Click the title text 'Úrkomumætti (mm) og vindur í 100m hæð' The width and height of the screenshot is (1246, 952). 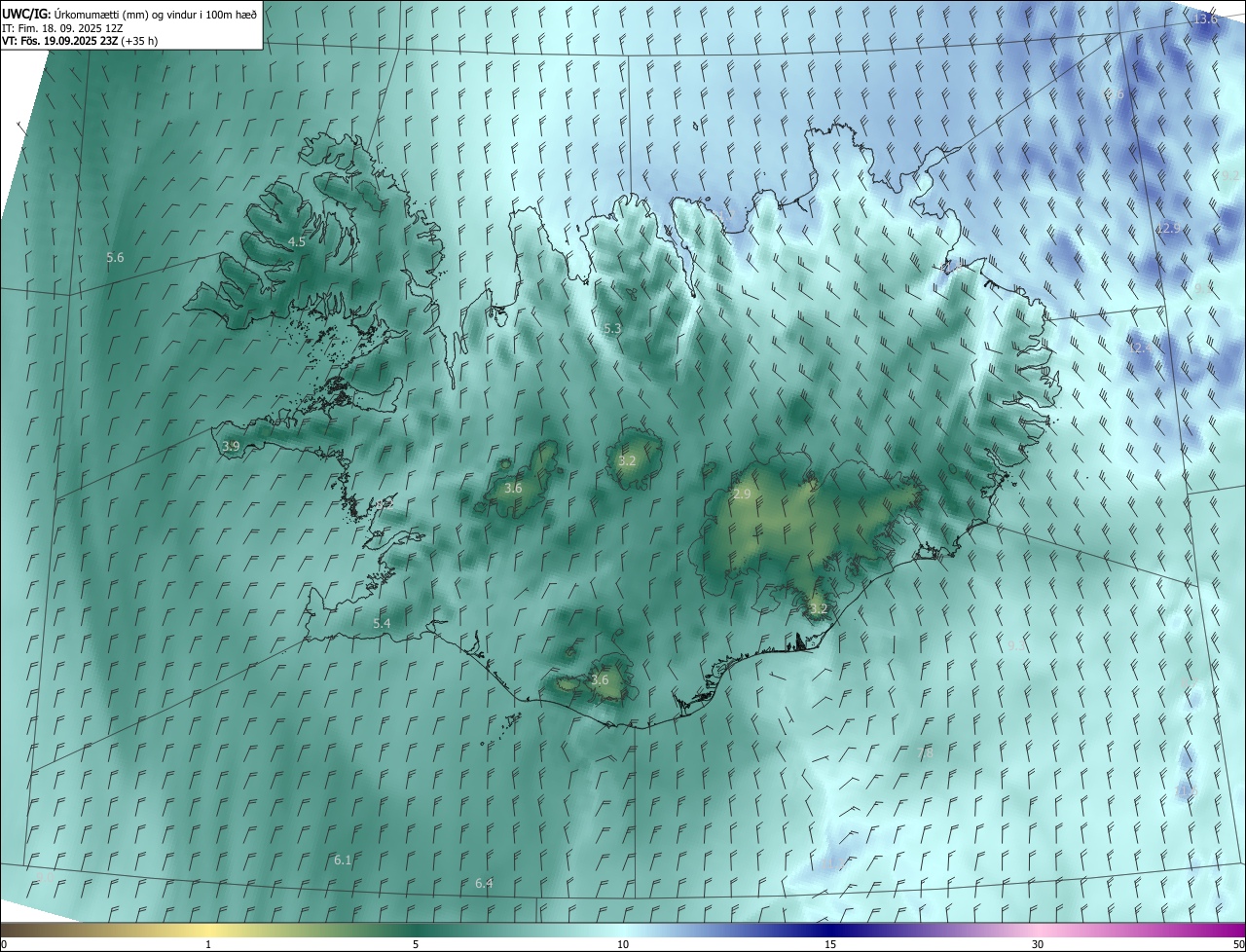[154, 14]
